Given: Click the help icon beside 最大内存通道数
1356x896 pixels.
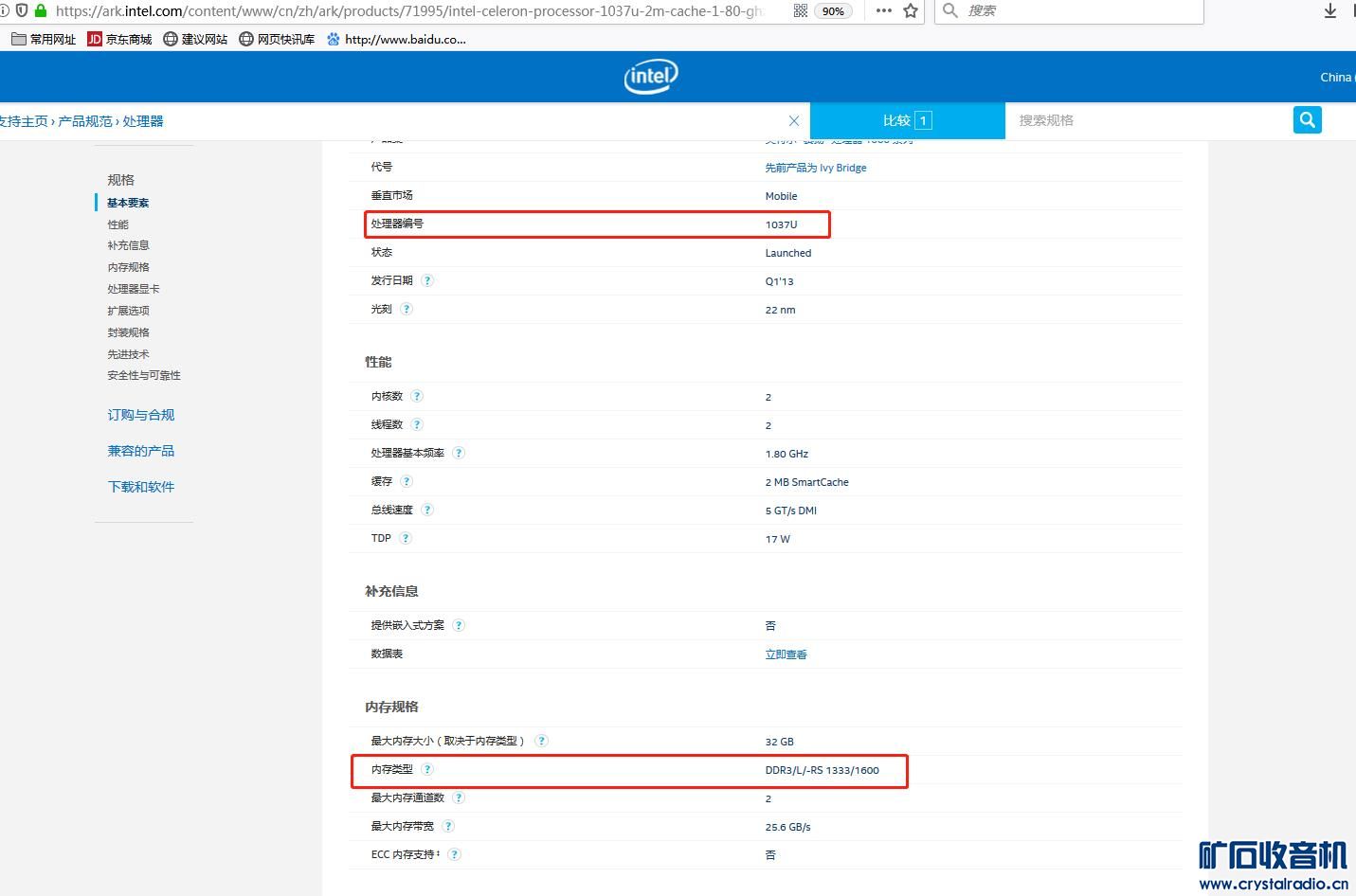Looking at the screenshot, I should [459, 797].
